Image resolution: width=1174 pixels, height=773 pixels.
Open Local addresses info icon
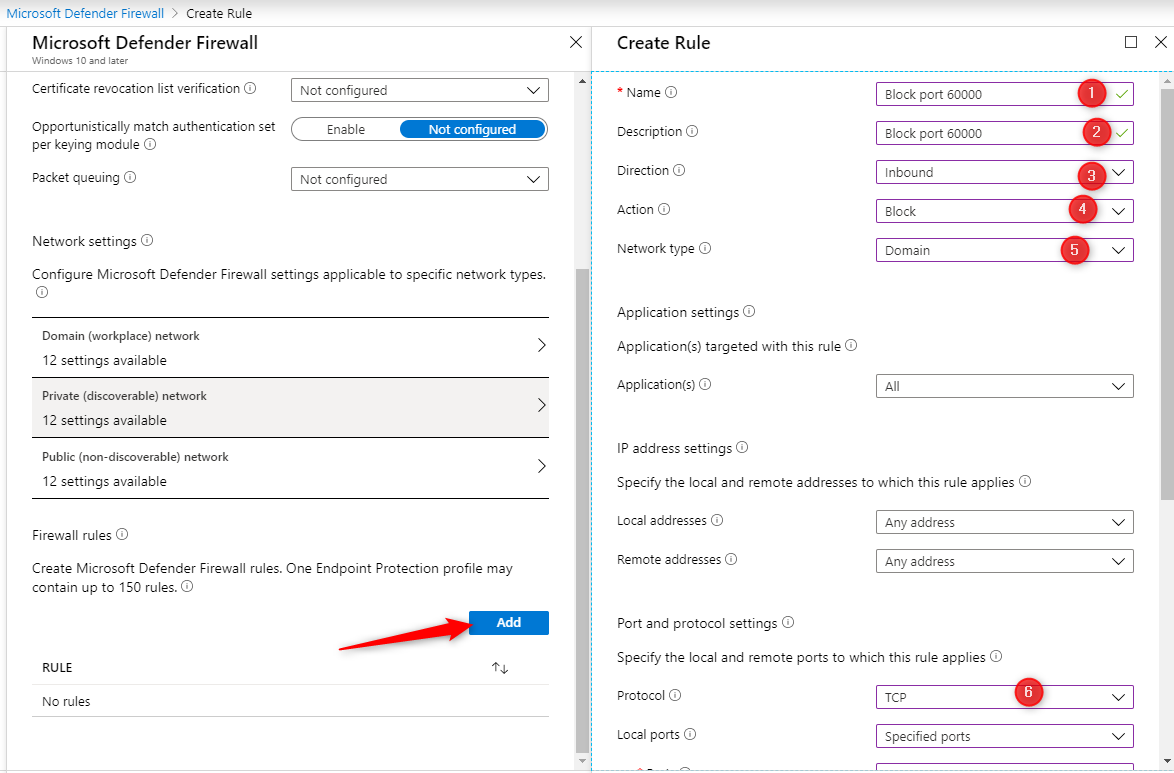click(717, 520)
